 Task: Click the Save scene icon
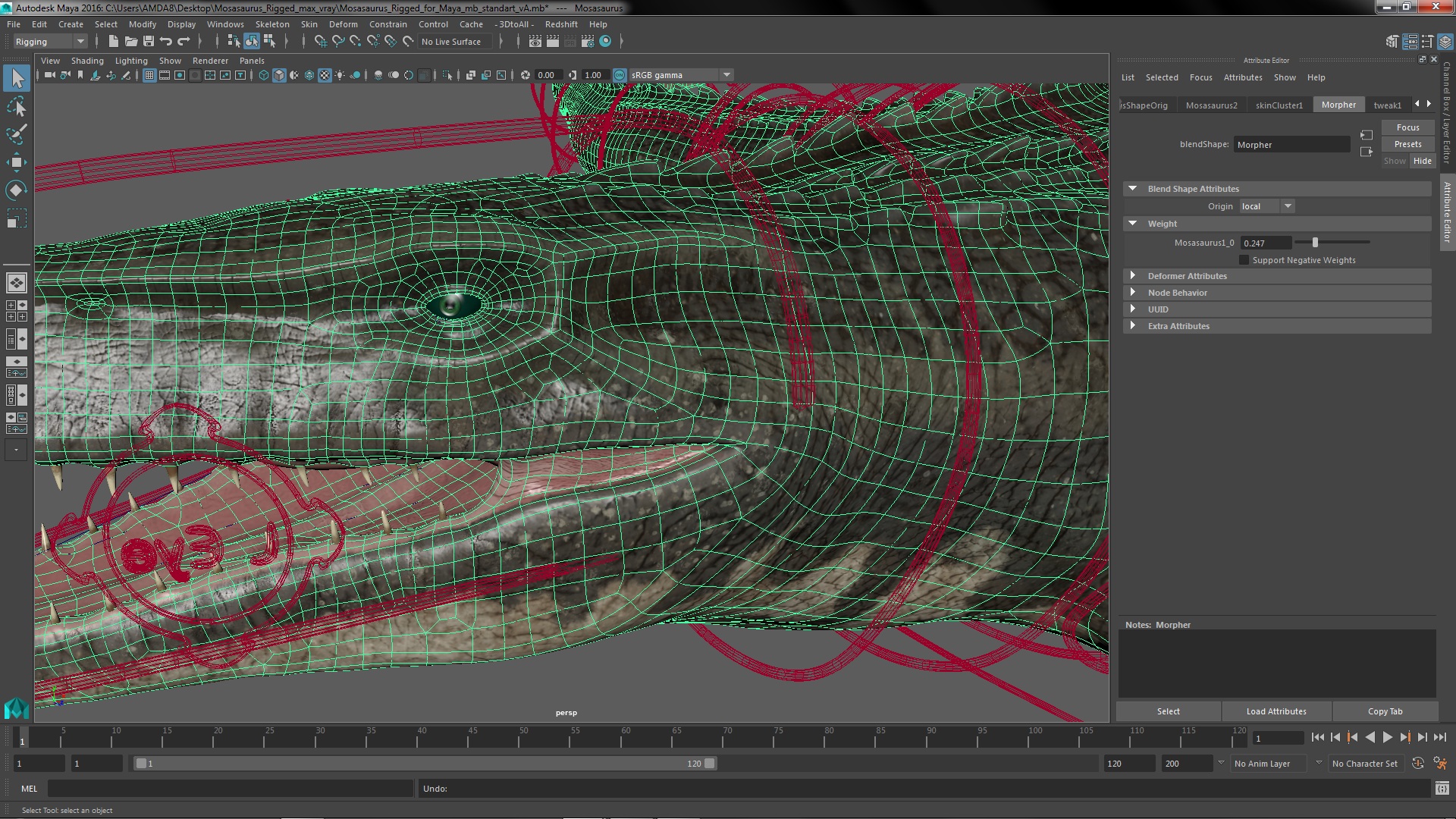[x=149, y=42]
